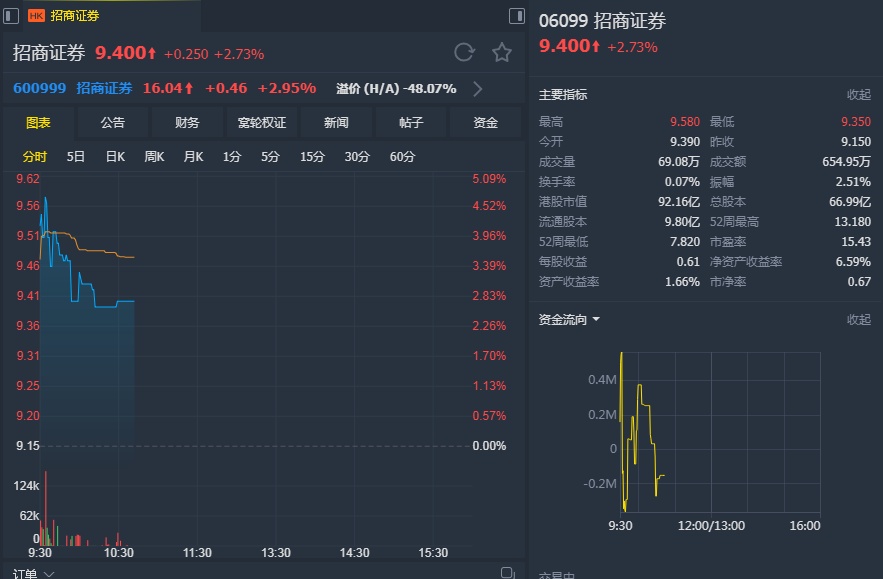Open the 财务 tab

[187, 123]
